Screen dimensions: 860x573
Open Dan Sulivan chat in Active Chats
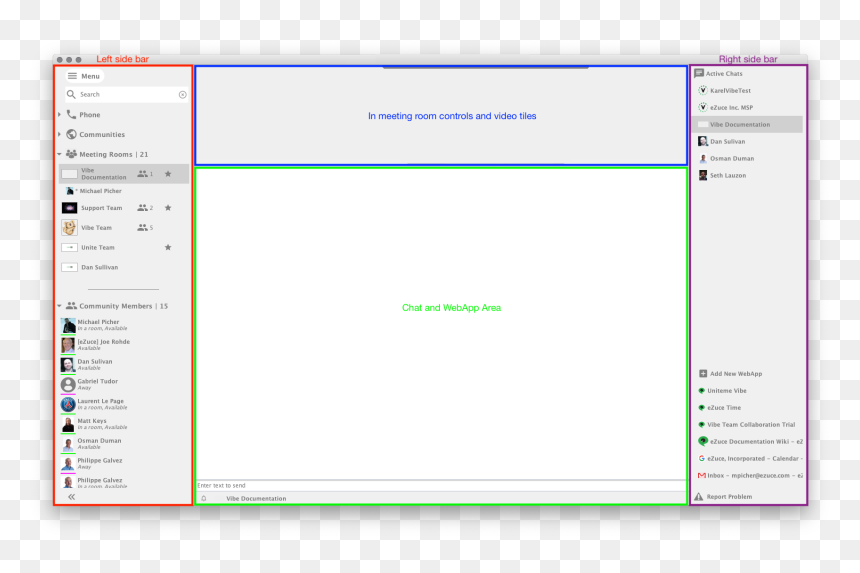pyautogui.click(x=727, y=141)
